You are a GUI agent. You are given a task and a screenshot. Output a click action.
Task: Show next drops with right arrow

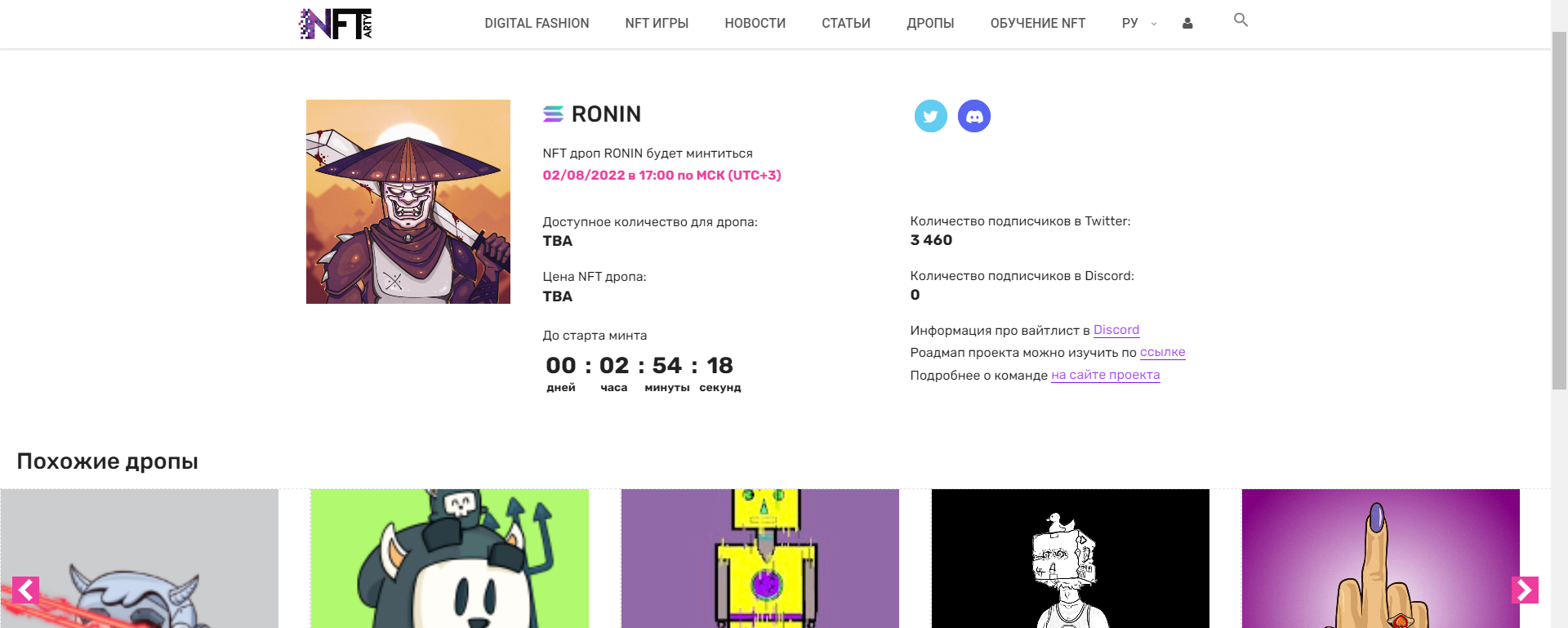[x=1525, y=590]
